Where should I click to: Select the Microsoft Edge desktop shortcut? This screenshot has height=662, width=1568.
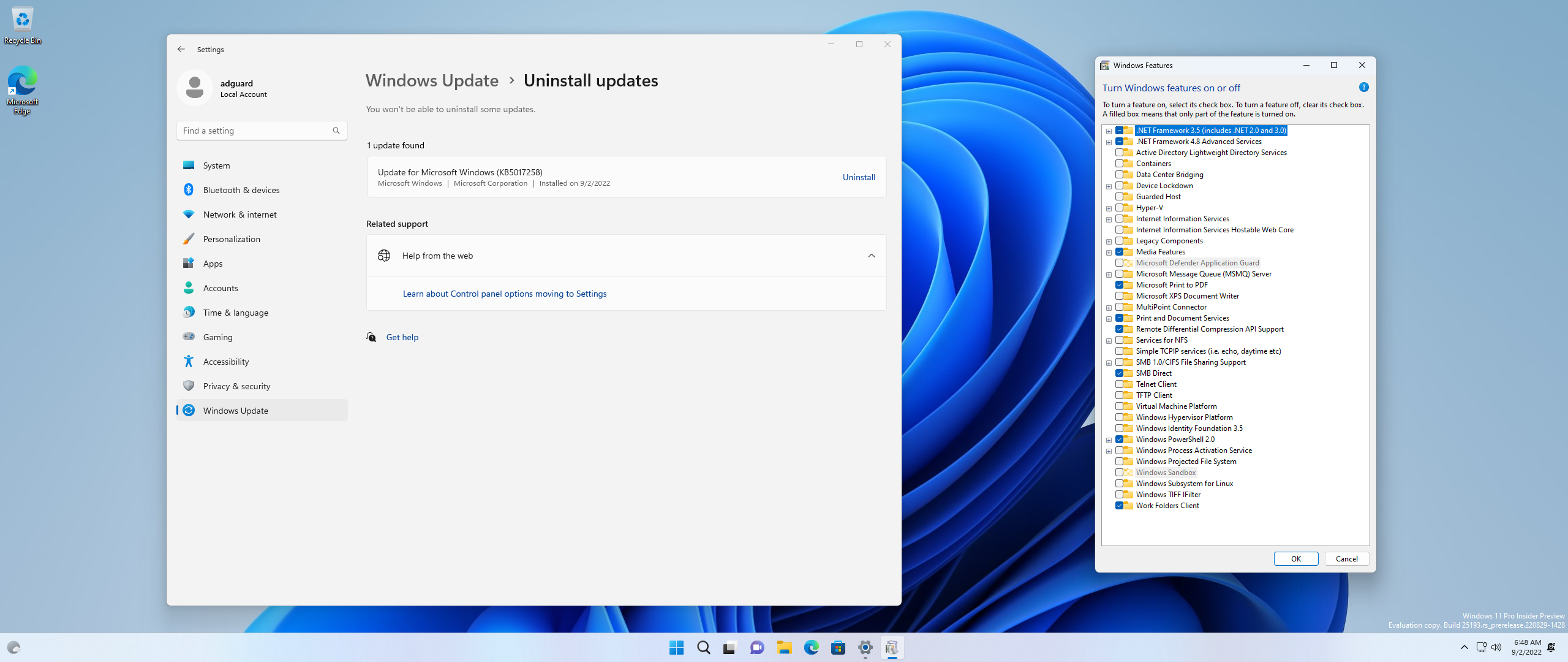(x=23, y=90)
